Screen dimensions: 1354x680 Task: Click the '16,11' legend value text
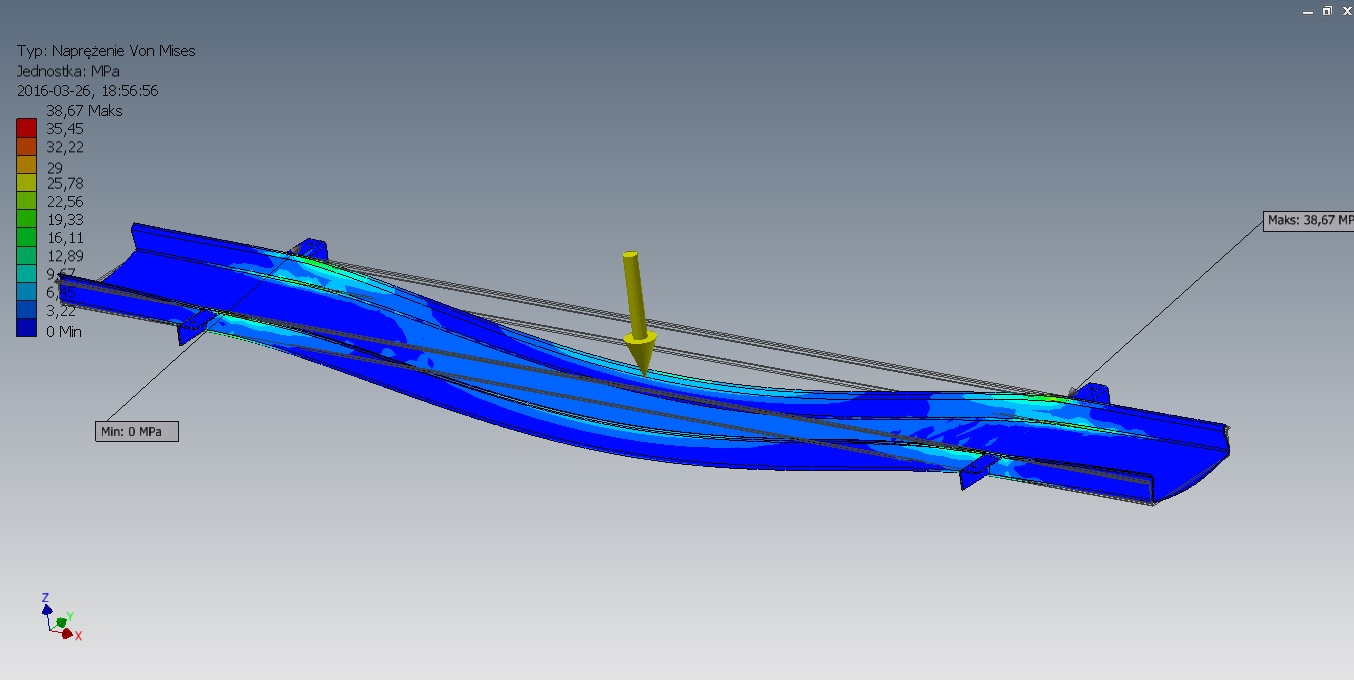click(65, 238)
